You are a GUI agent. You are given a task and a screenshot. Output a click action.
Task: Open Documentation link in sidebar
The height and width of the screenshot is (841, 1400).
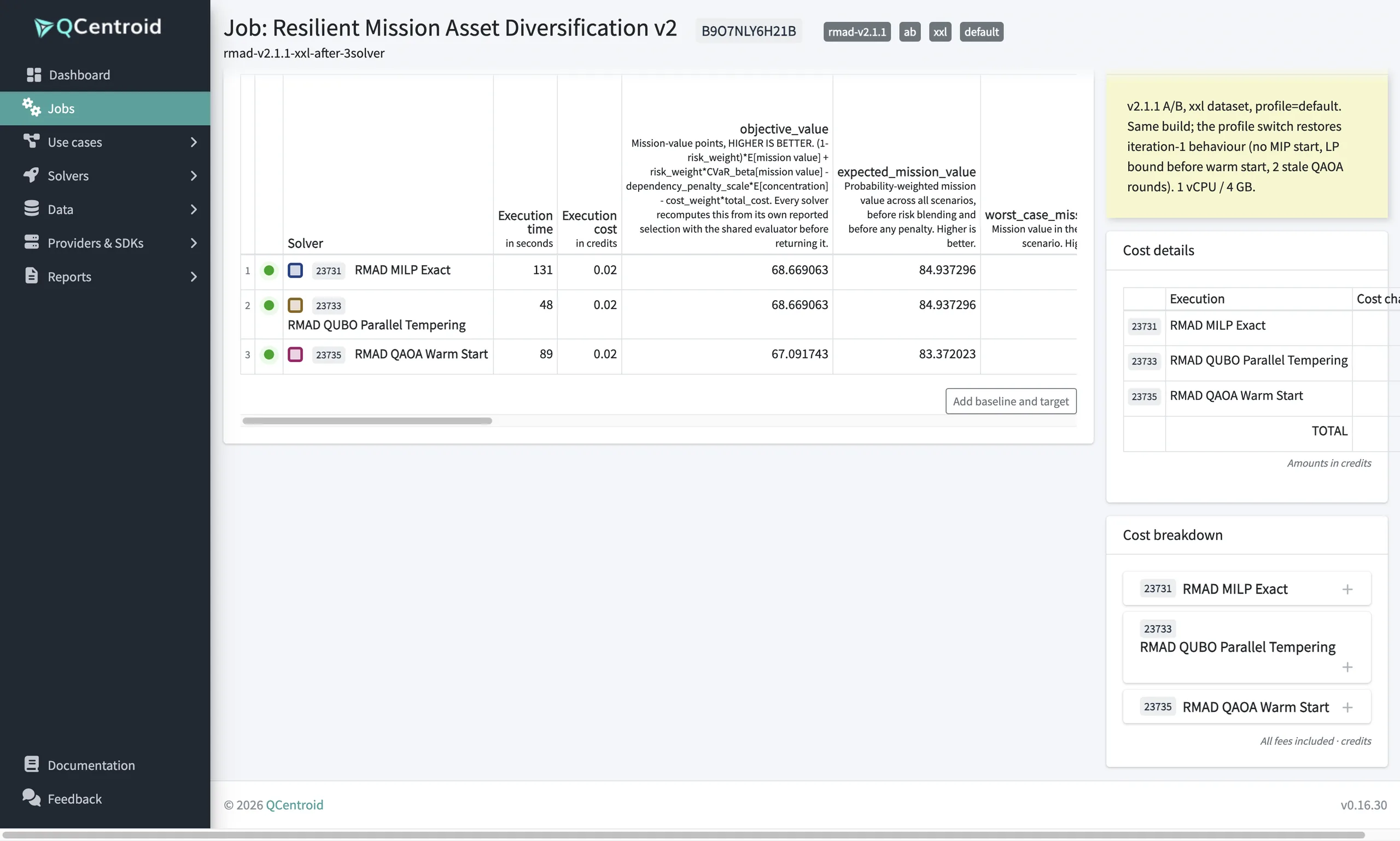coord(105,765)
